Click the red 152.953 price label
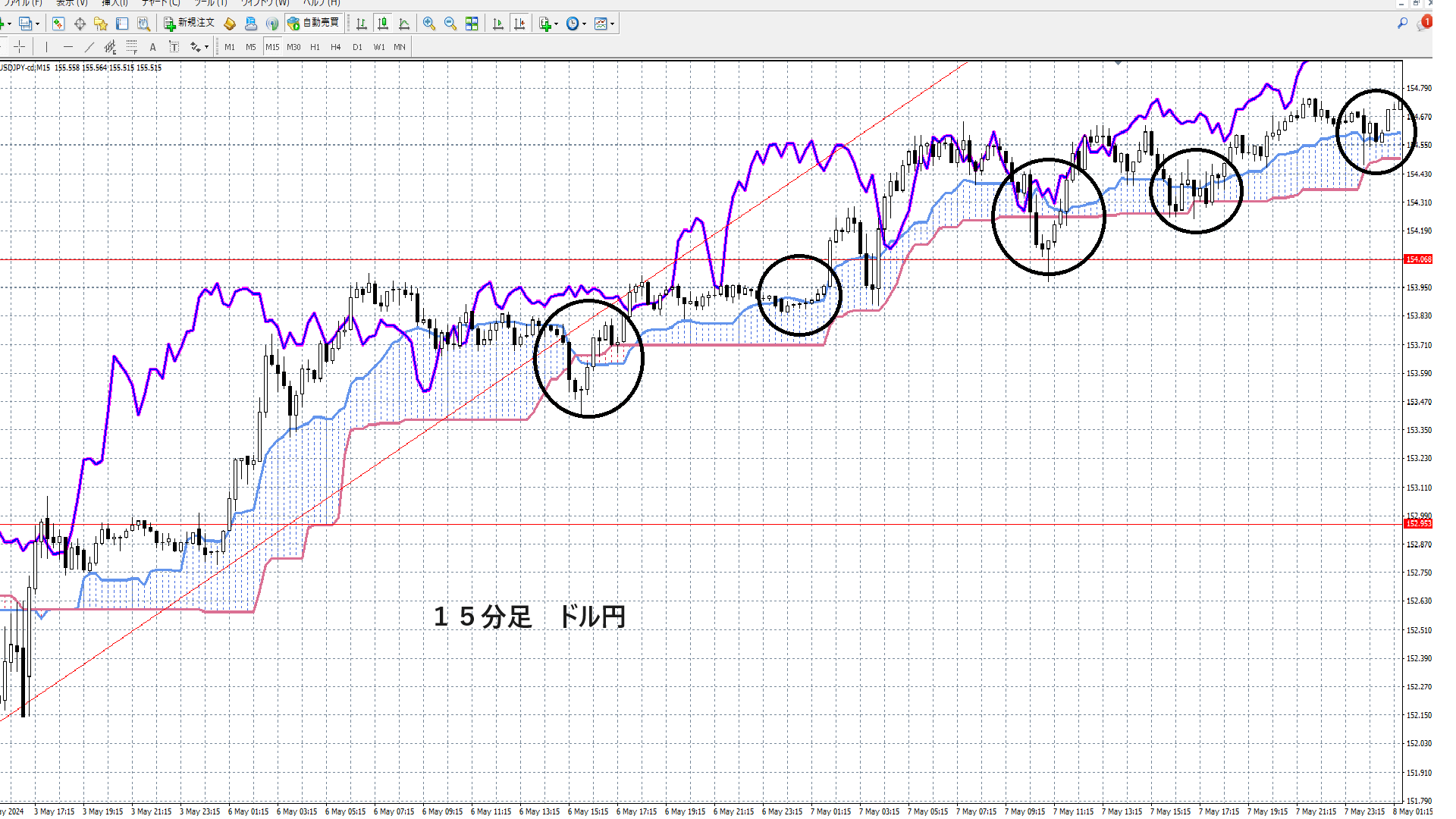The height and width of the screenshot is (819, 1456). tap(1418, 524)
